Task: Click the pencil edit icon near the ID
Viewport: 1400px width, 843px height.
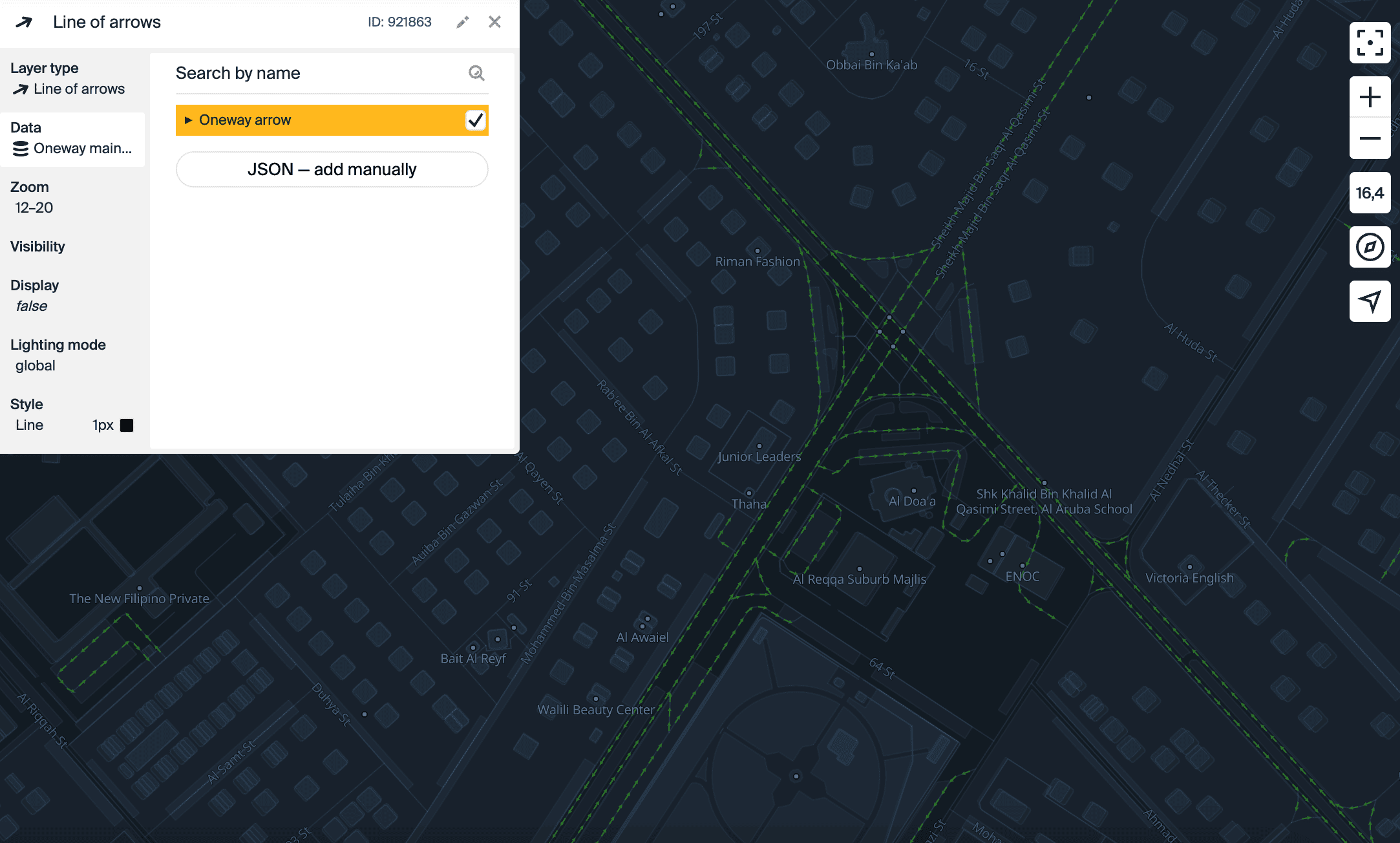Action: tap(462, 23)
